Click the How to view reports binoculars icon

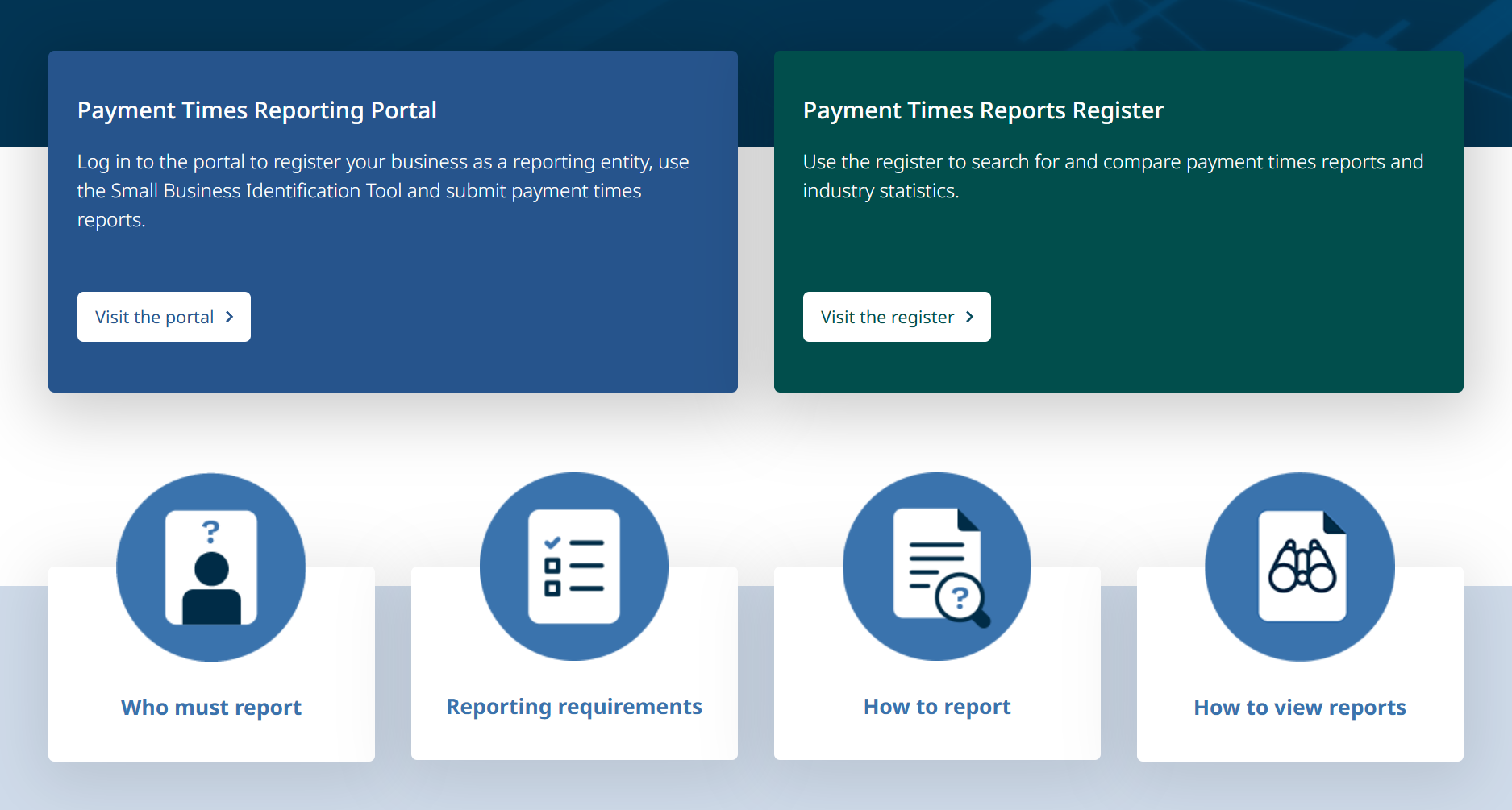pos(1300,567)
